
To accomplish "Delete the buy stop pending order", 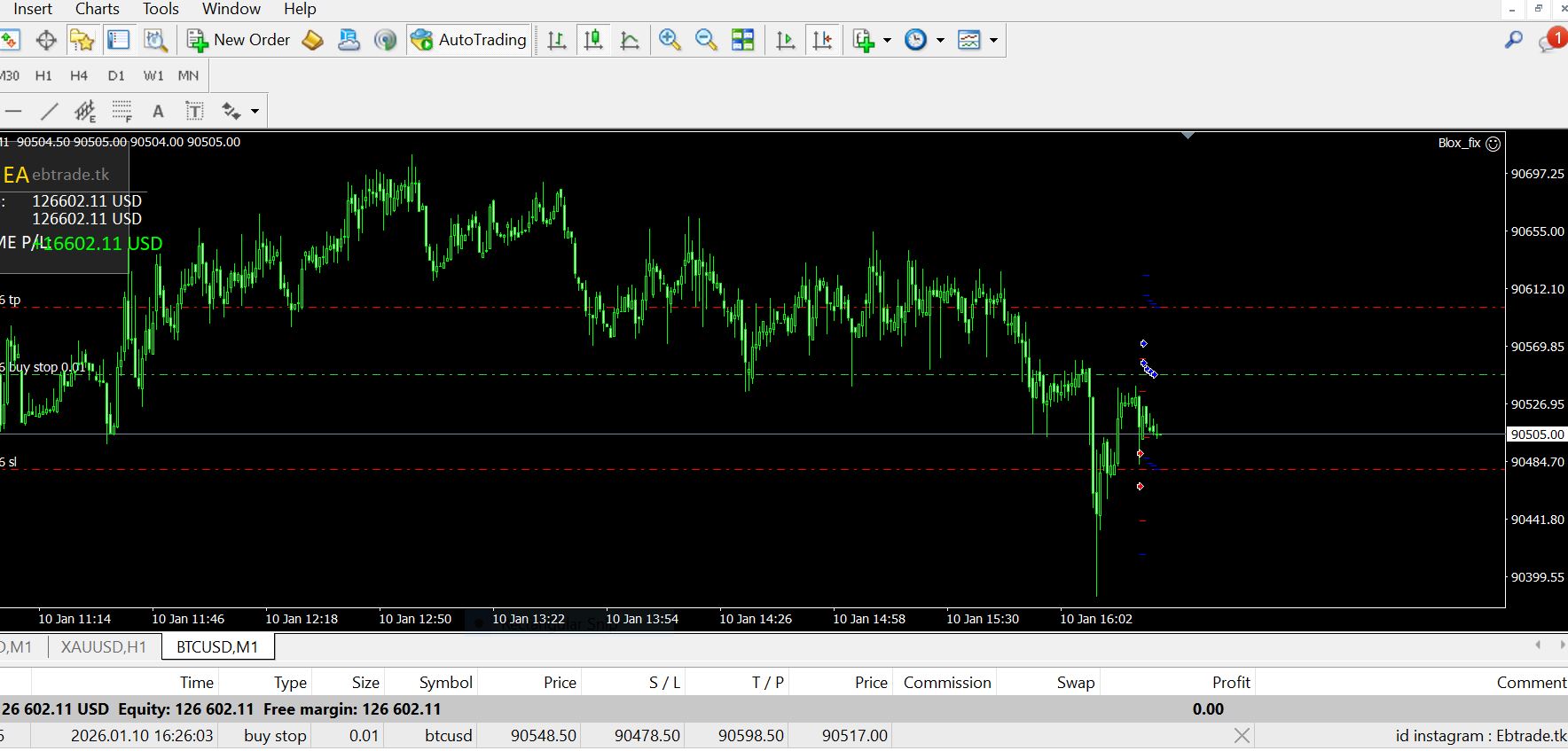I will (1242, 736).
